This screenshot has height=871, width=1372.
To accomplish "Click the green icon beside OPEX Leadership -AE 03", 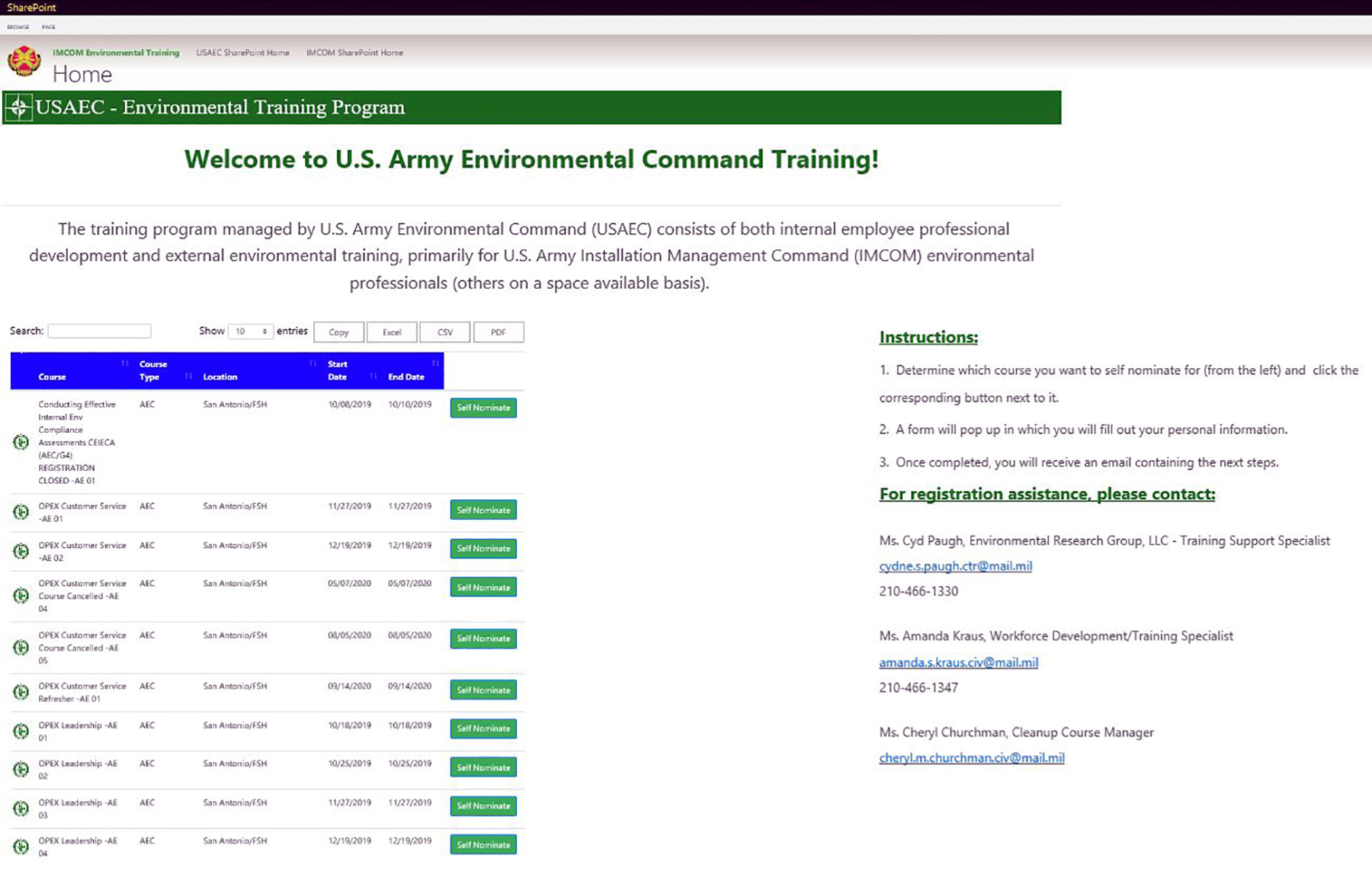I will (20, 809).
